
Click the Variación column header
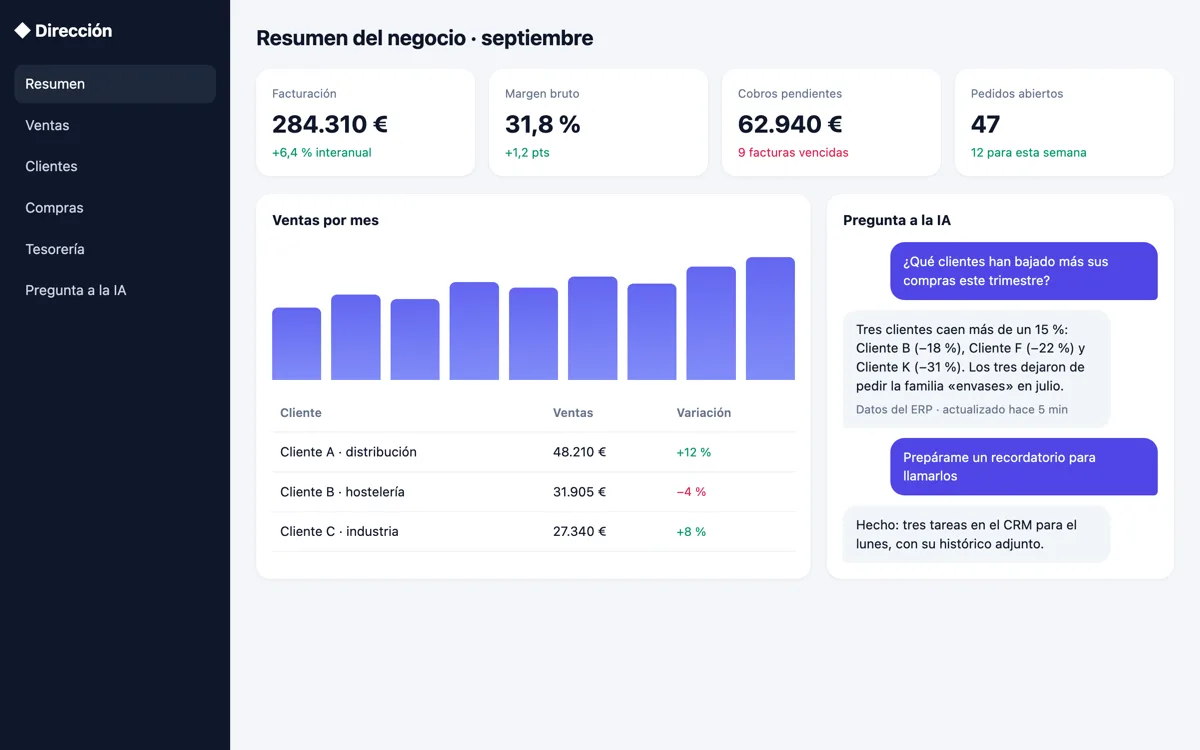coord(704,413)
